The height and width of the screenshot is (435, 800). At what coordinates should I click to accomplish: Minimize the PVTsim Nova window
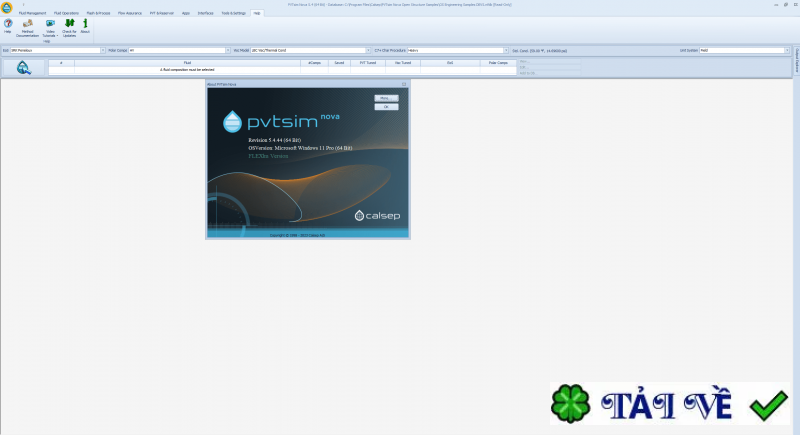coord(776,5)
